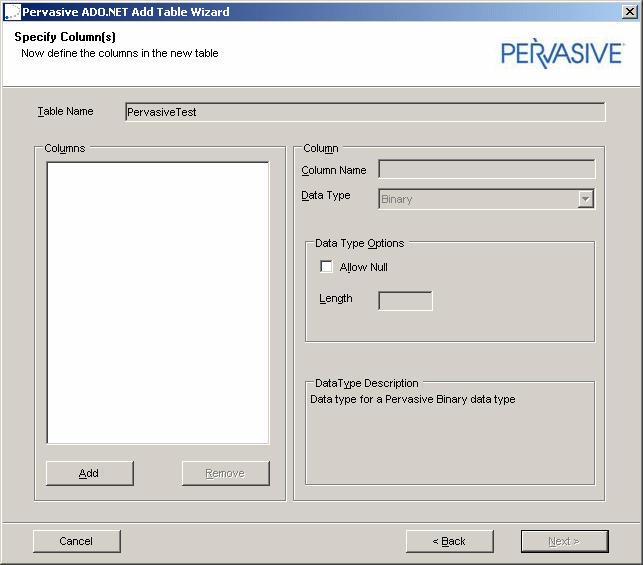The height and width of the screenshot is (565, 643).
Task: Click the DataType Description text
Action: pos(412,400)
